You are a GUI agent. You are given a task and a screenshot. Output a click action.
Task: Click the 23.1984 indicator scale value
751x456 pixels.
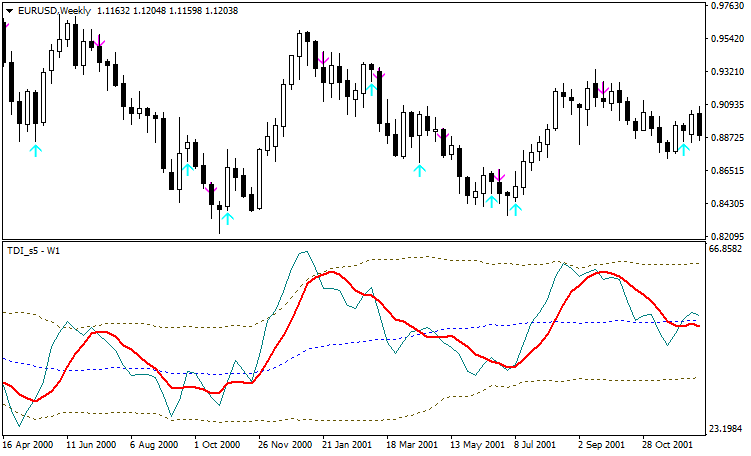tap(726, 428)
